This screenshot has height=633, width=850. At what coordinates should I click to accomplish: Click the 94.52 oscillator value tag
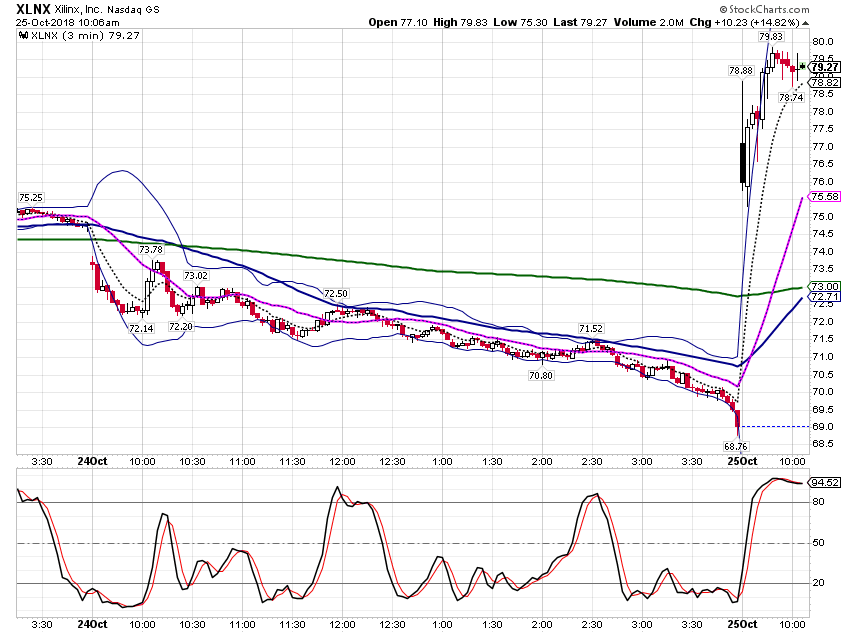tap(825, 482)
